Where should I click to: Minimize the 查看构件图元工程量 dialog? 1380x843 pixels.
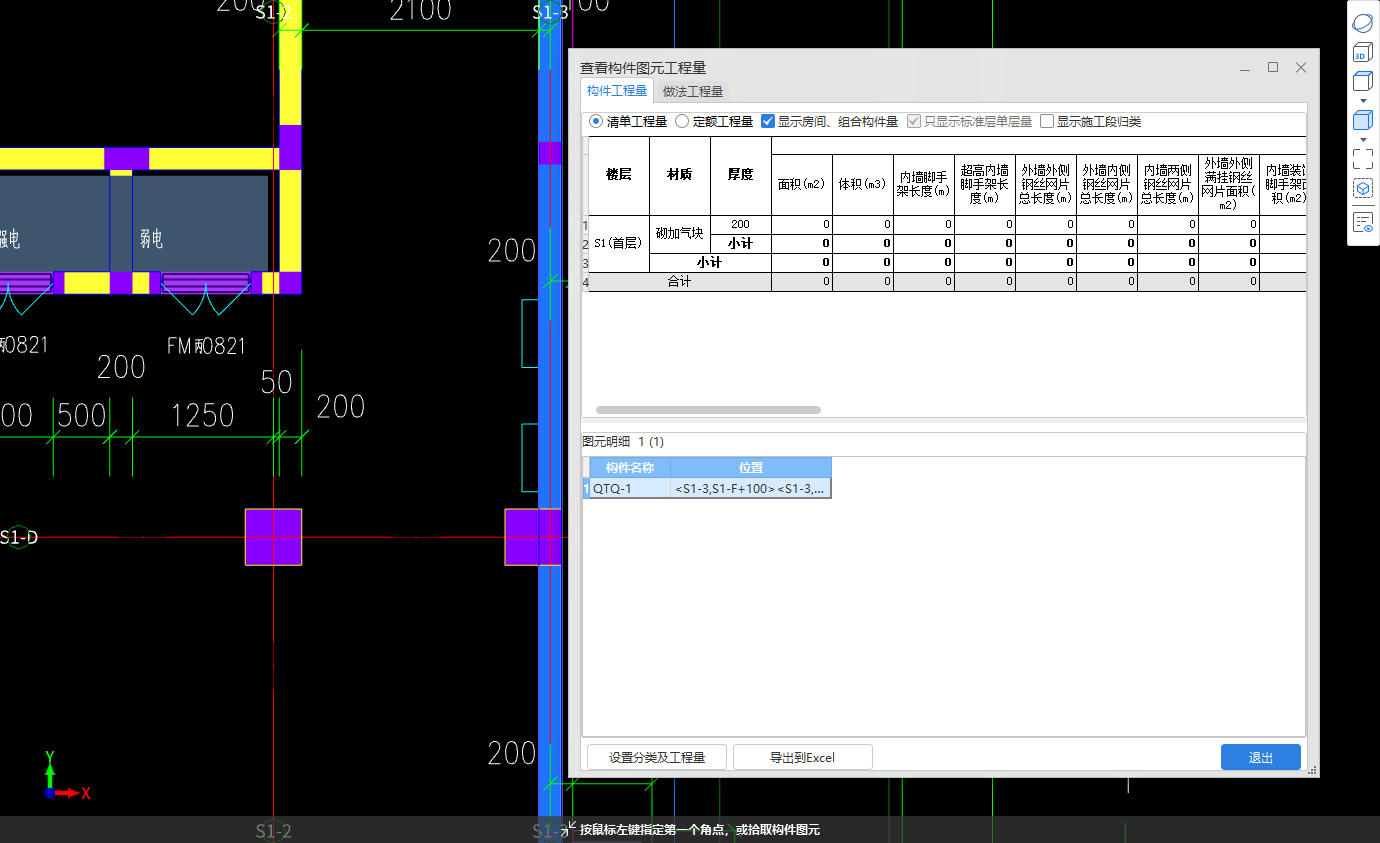pyautogui.click(x=1245, y=68)
